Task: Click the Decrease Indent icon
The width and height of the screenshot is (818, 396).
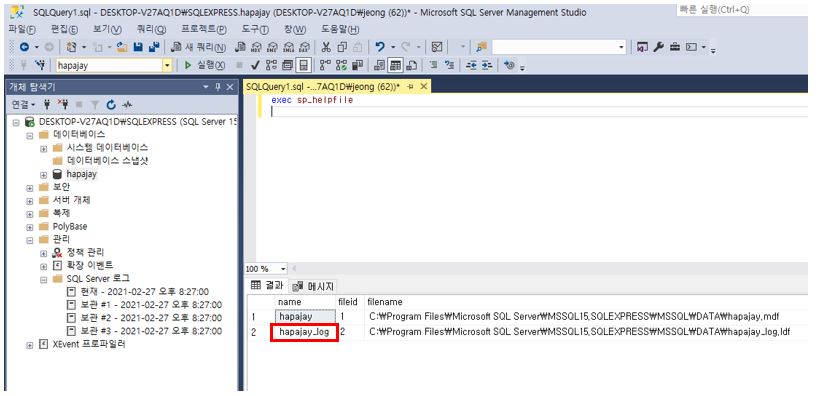Action: [471, 65]
